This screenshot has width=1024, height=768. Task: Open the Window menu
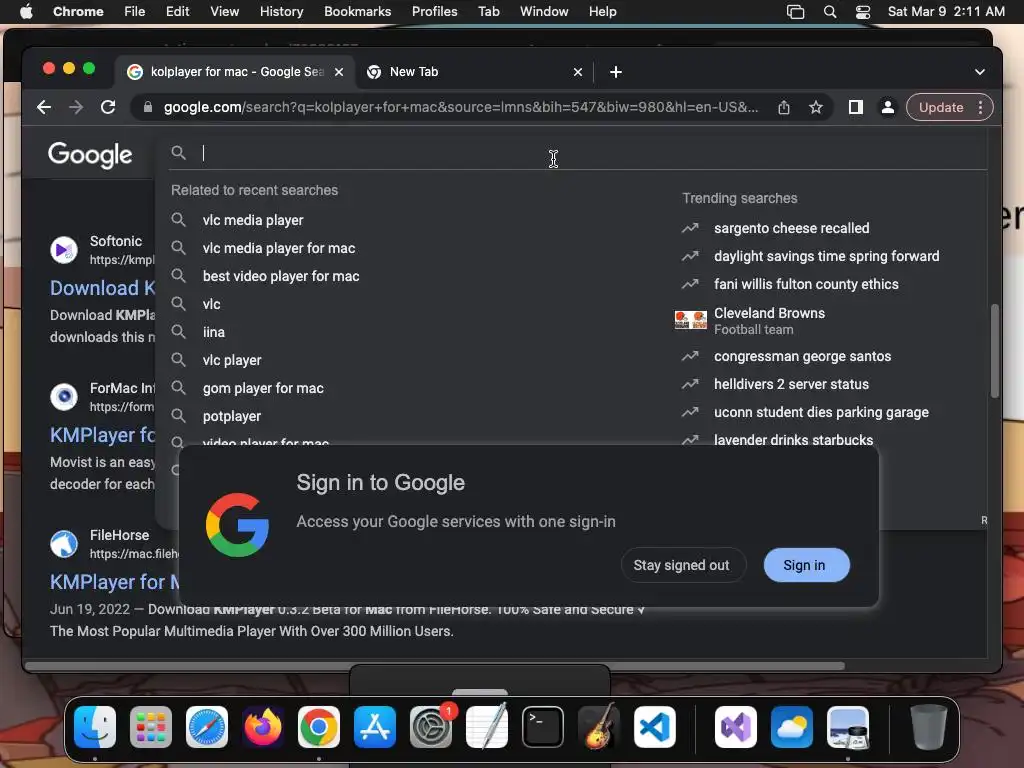[544, 12]
